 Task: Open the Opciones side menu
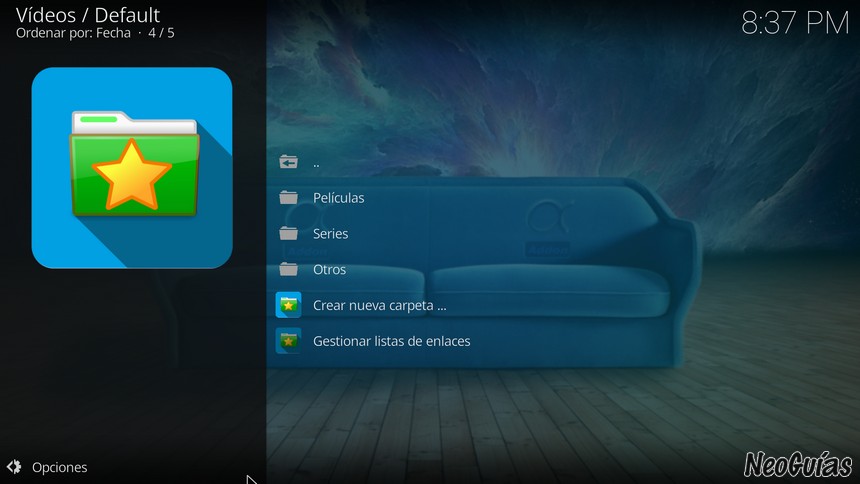click(x=59, y=467)
